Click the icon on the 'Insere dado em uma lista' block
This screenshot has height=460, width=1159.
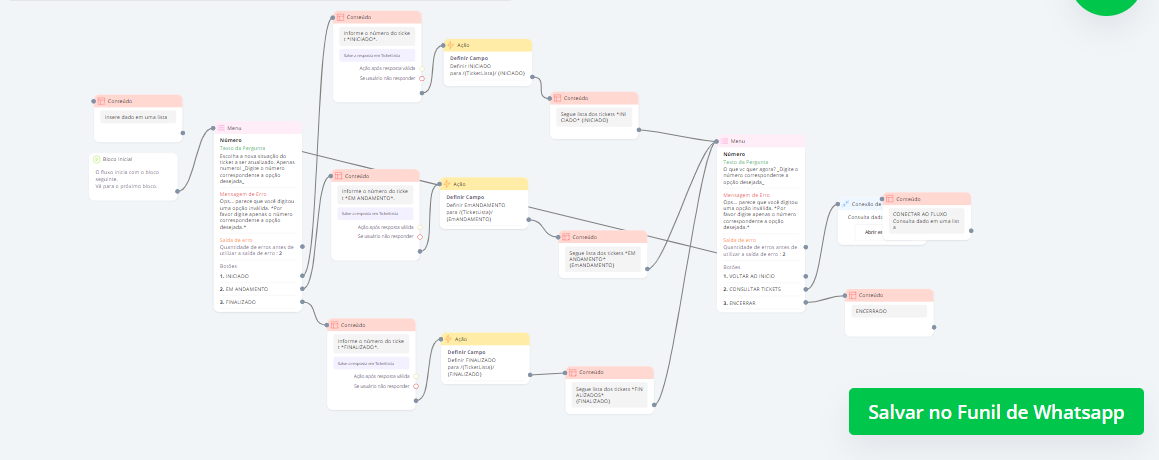(x=101, y=101)
